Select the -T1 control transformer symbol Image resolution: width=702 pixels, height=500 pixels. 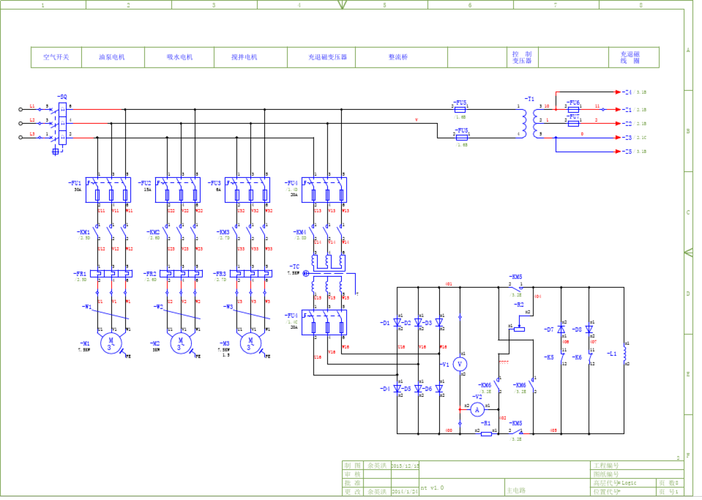[x=529, y=124]
